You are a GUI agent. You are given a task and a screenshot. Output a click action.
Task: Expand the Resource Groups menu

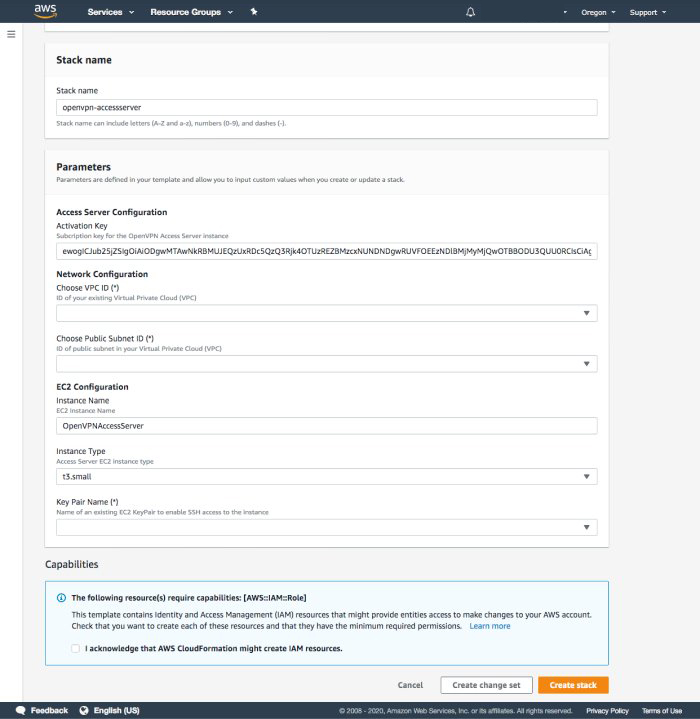tap(192, 12)
